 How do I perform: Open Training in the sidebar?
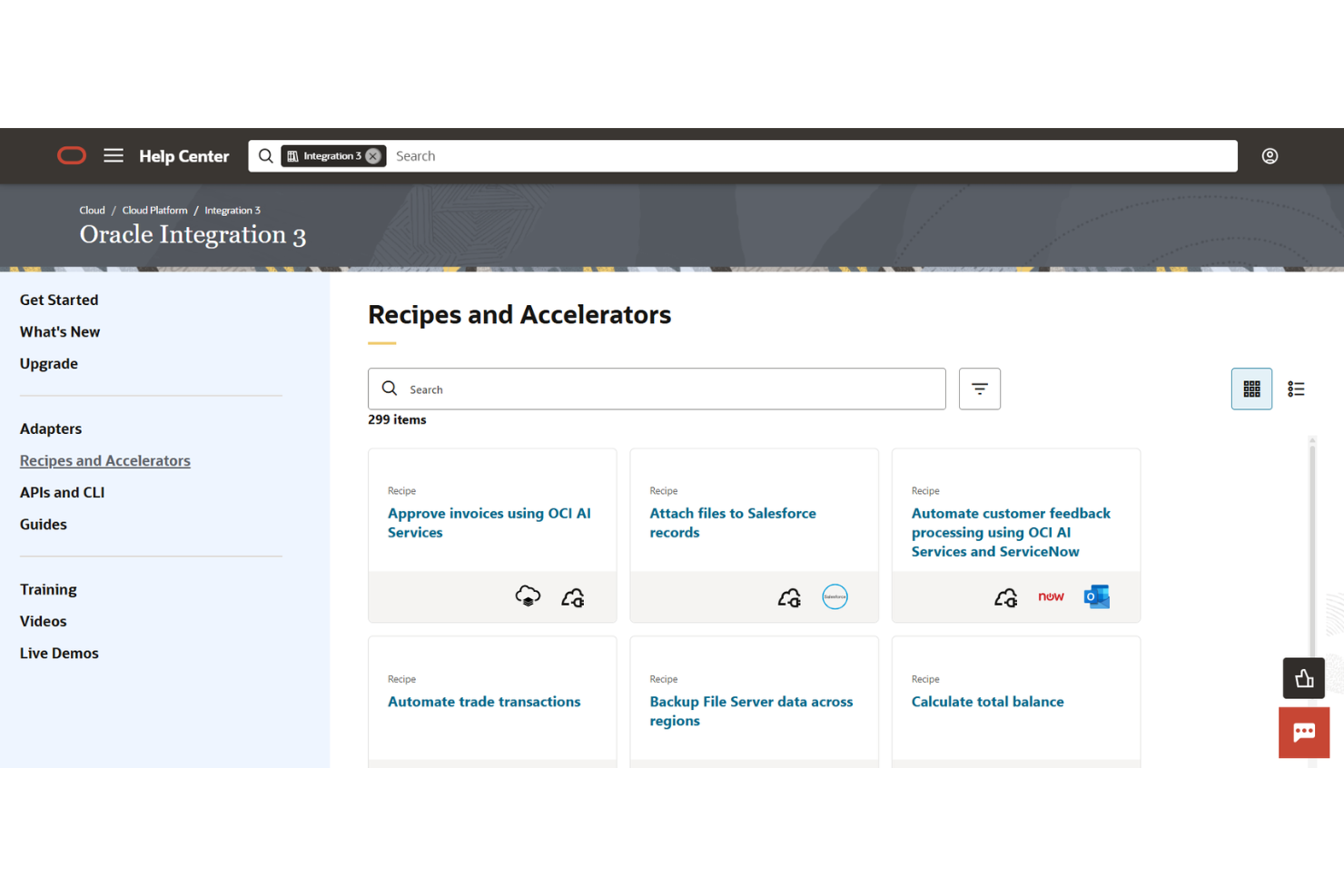[x=48, y=590]
